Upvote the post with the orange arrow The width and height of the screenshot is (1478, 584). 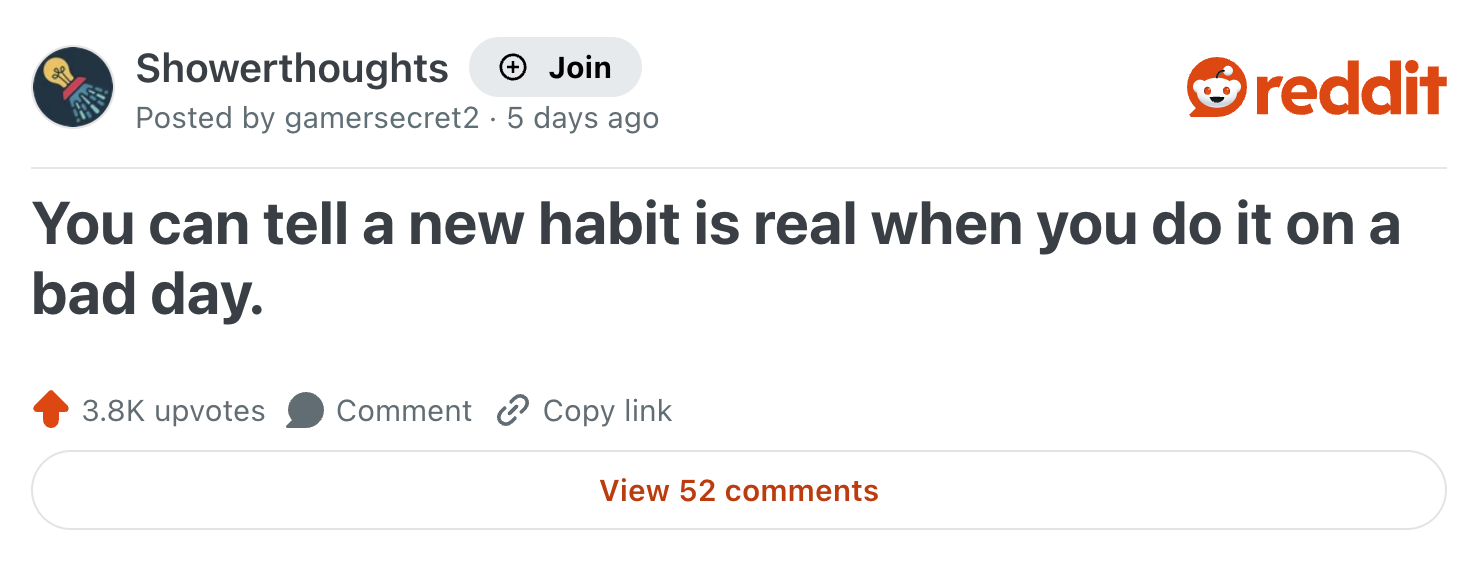[51, 410]
